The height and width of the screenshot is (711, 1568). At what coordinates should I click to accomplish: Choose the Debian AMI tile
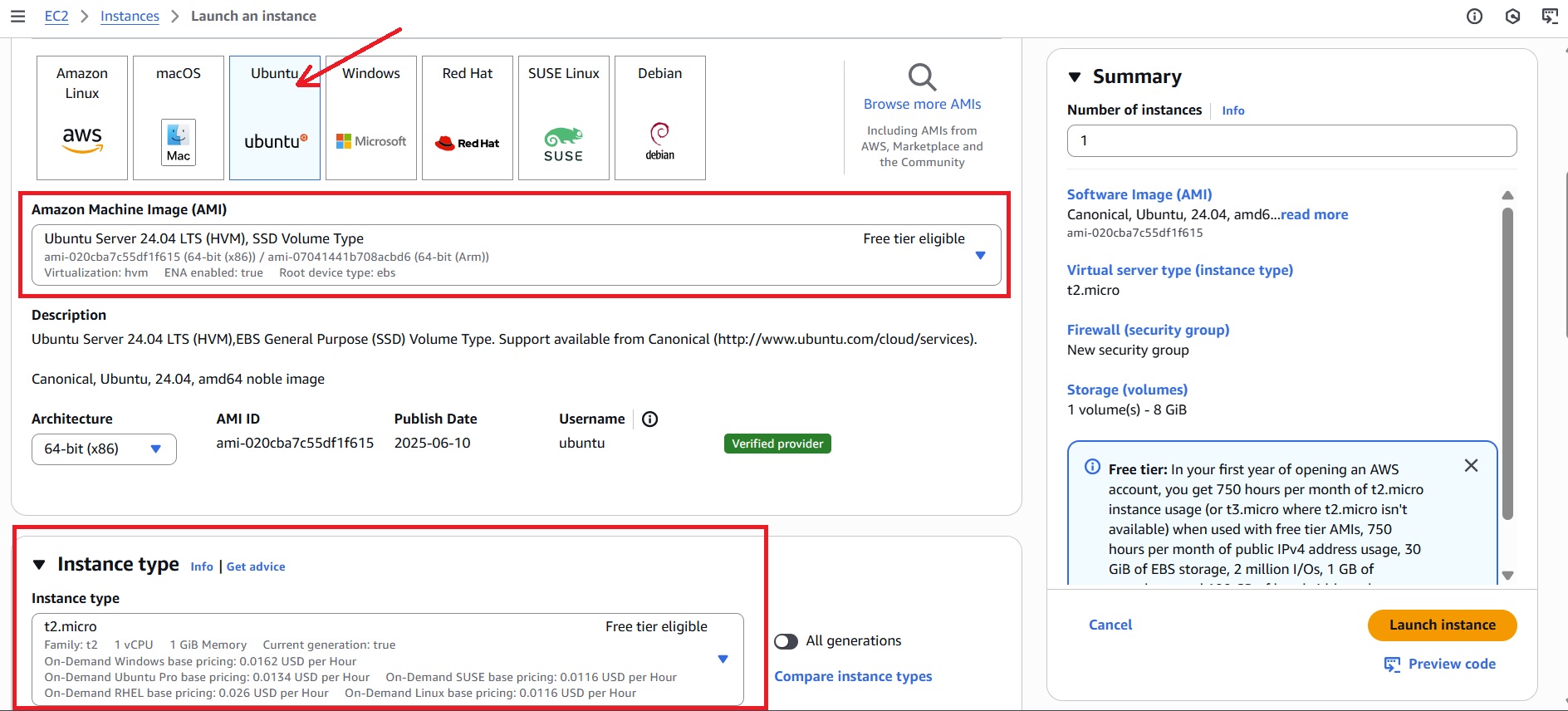[x=660, y=118]
